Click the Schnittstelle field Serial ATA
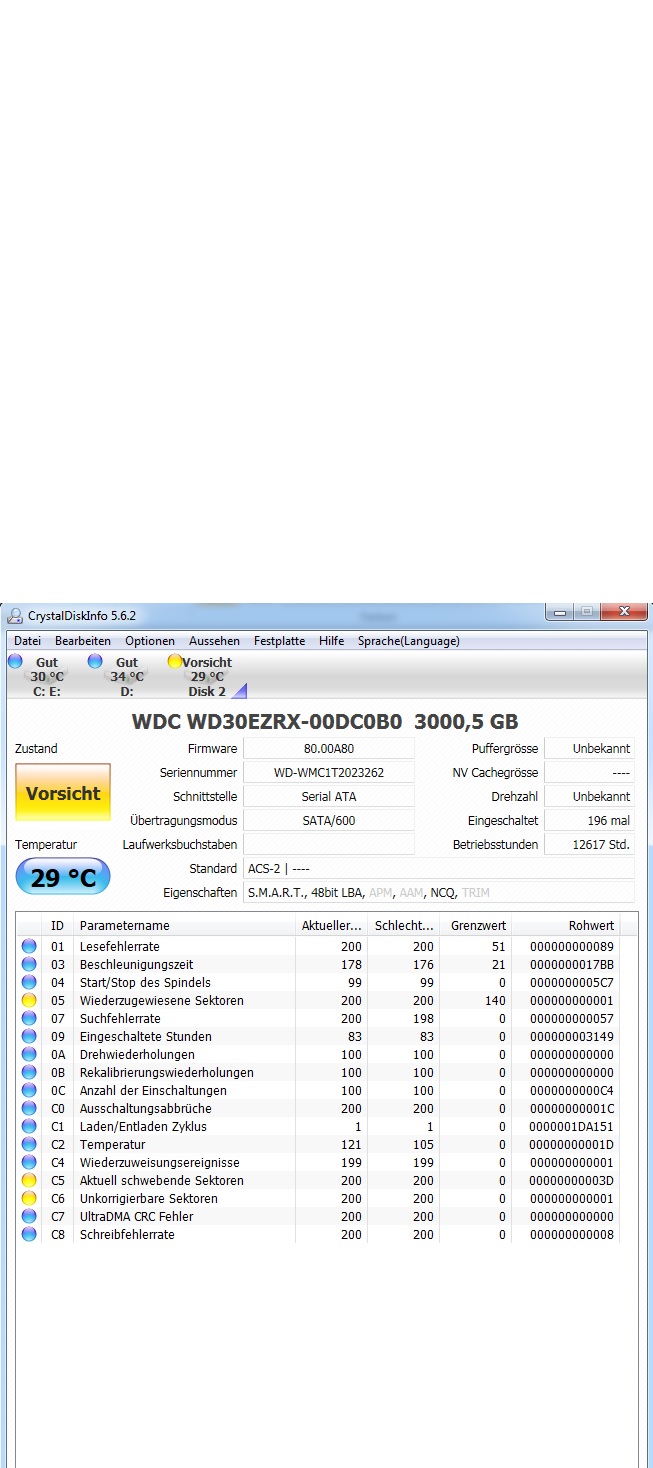 point(329,796)
